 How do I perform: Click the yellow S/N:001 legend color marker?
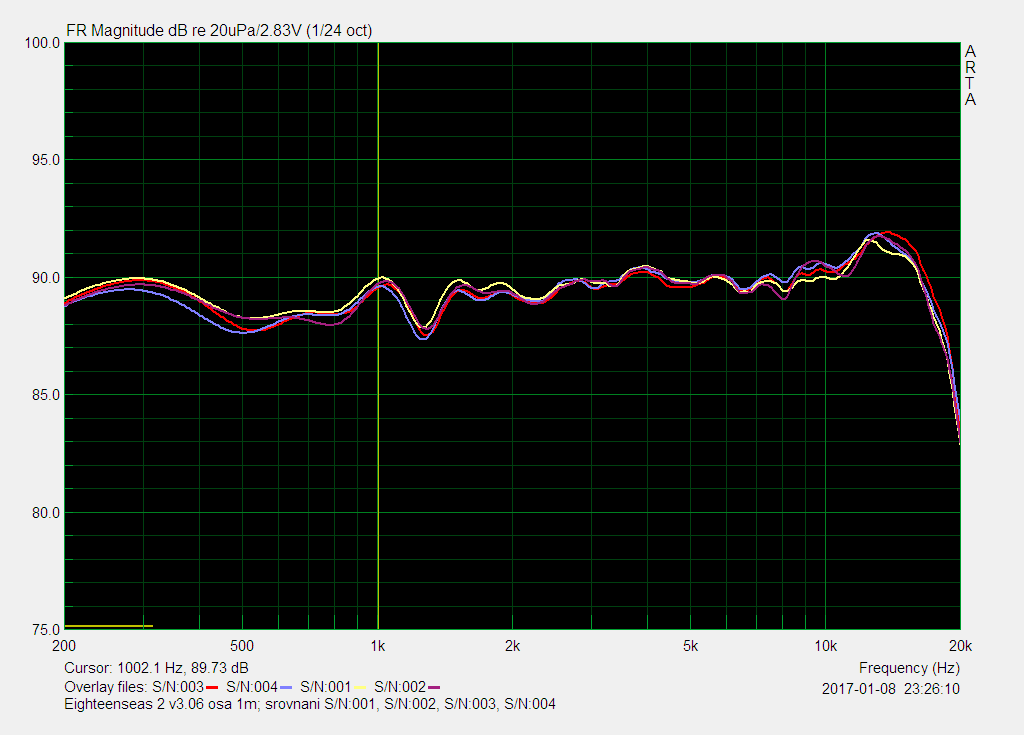click(360, 687)
